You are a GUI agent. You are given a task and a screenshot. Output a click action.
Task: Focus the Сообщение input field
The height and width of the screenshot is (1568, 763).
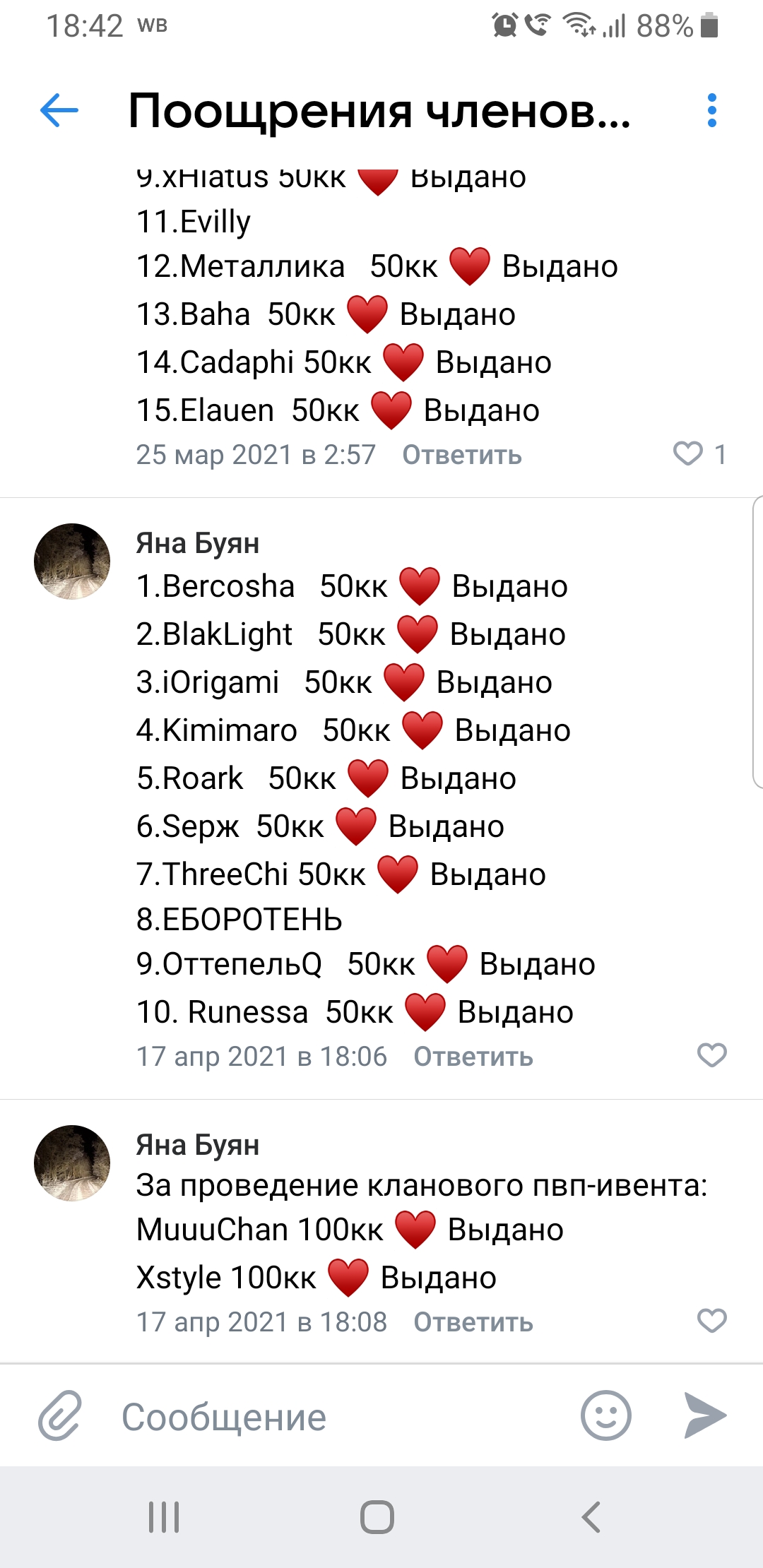pos(339,1417)
